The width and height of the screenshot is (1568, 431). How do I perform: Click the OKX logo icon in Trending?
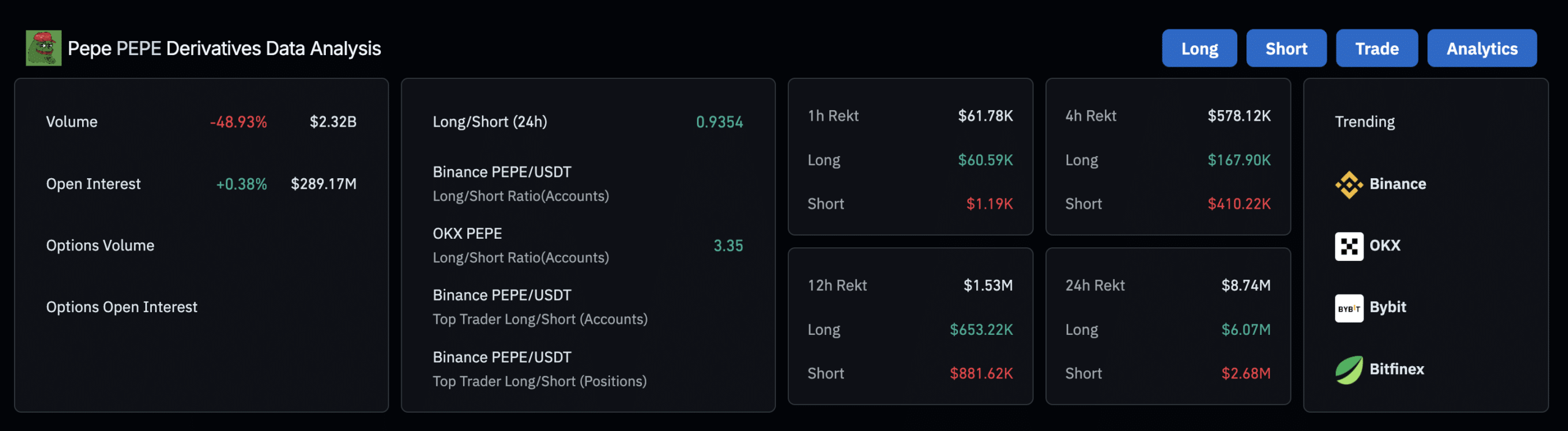click(x=1349, y=246)
